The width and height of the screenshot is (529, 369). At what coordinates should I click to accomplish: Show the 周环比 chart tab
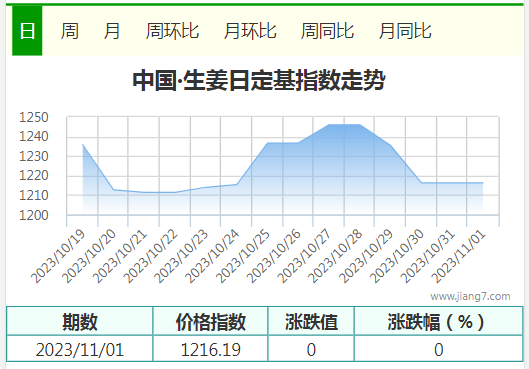[172, 31]
